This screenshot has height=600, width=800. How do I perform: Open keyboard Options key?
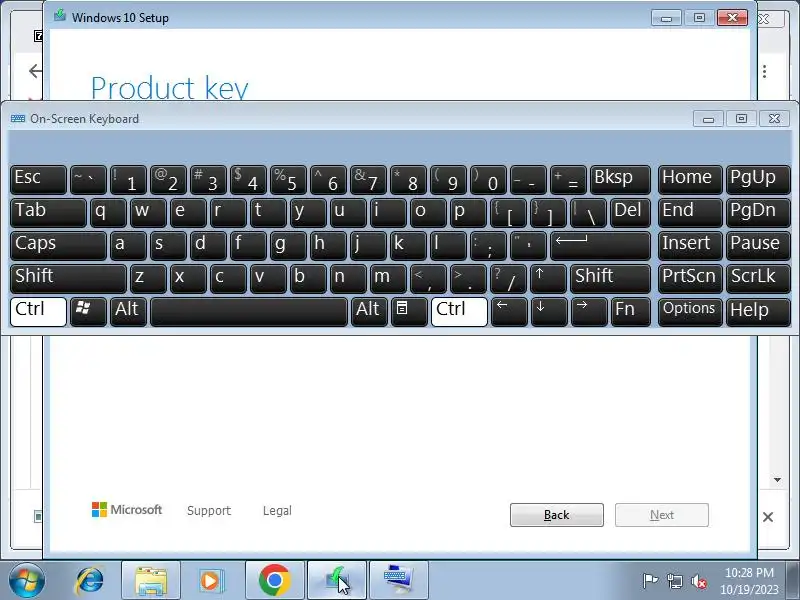coord(690,312)
